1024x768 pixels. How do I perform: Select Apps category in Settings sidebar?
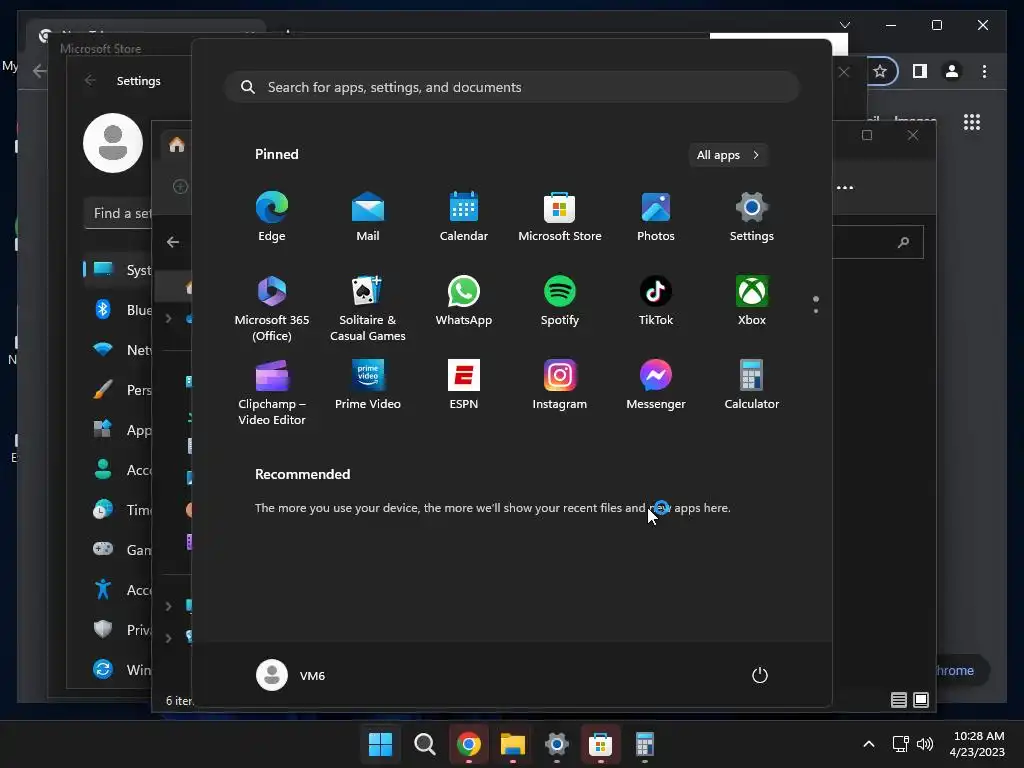coord(118,430)
